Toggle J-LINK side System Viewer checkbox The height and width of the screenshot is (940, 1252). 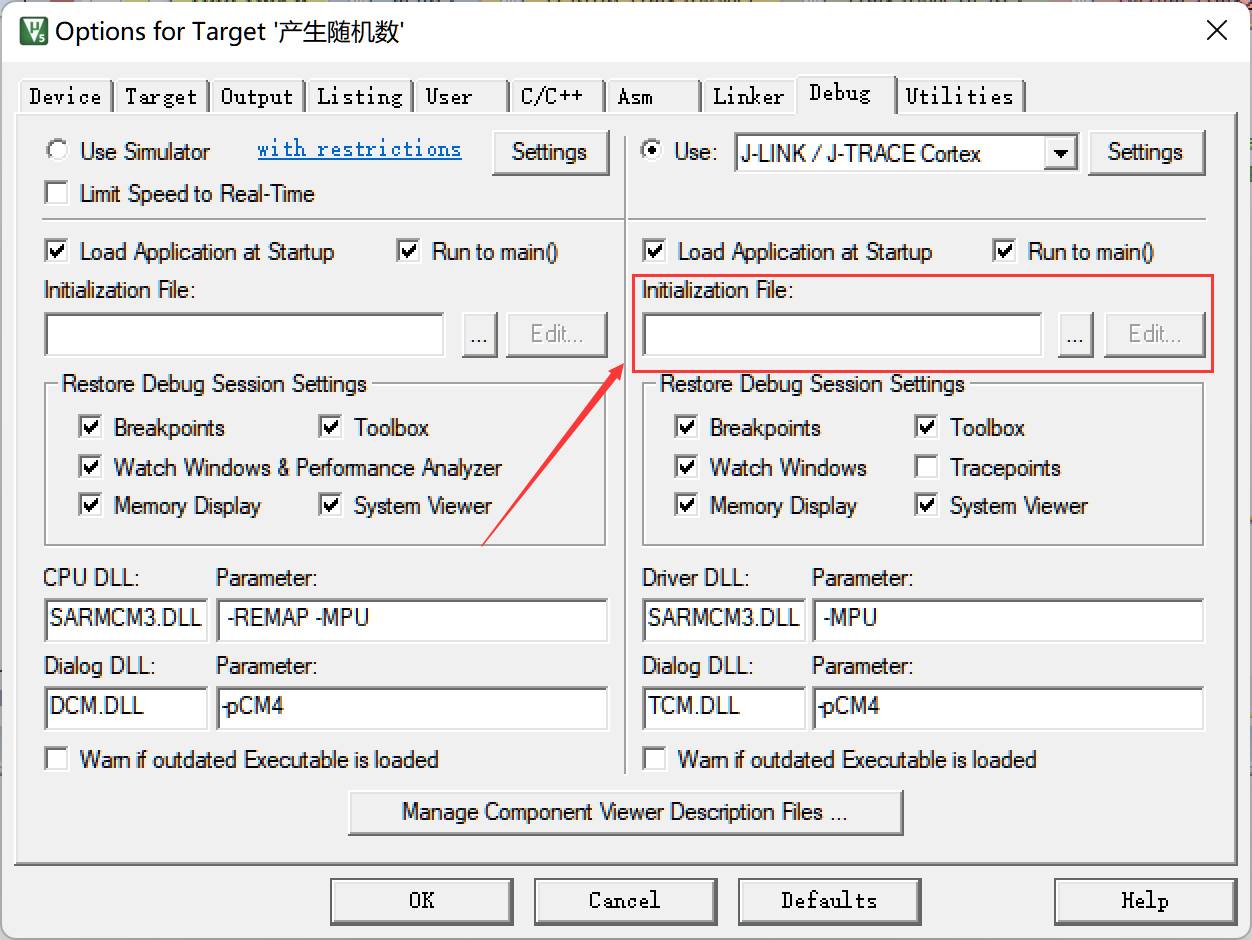pos(927,505)
